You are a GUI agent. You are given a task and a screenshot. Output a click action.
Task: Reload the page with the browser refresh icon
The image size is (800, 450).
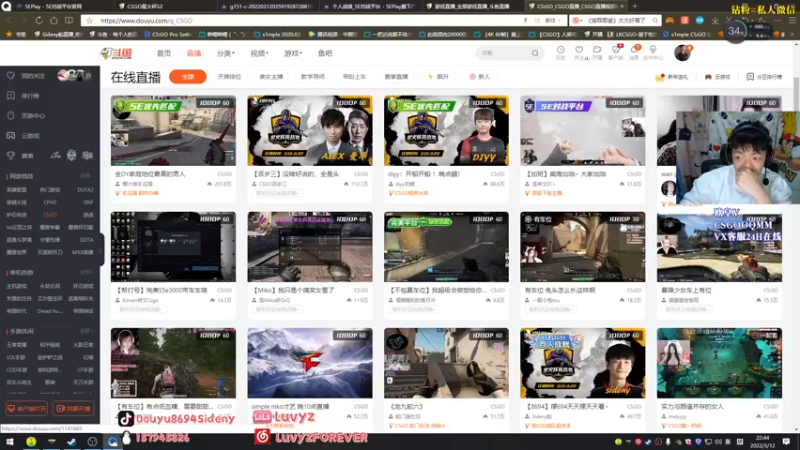pos(39,20)
